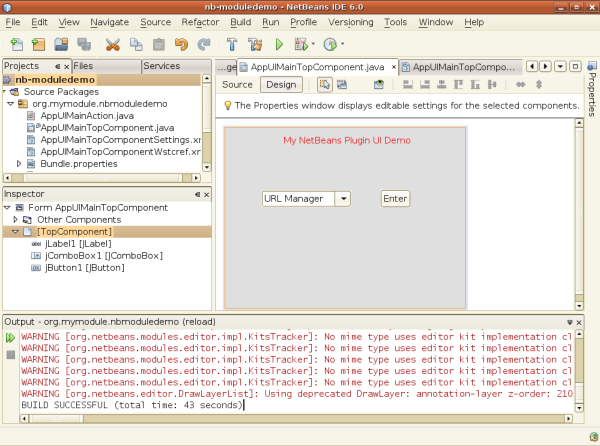Screen dimensions: 600x446
Task: Maximize the editor window button
Action: click(575, 67)
